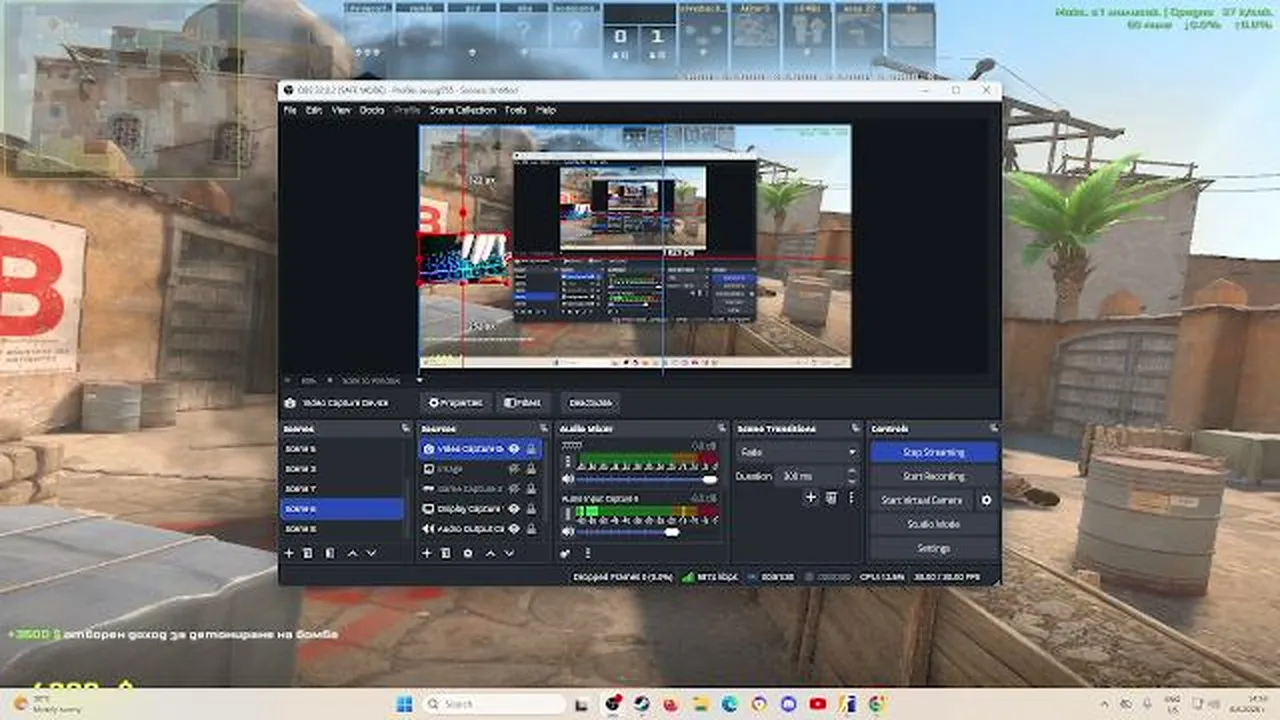Open Audio Mixer menu dots at bottom

pyautogui.click(x=587, y=553)
